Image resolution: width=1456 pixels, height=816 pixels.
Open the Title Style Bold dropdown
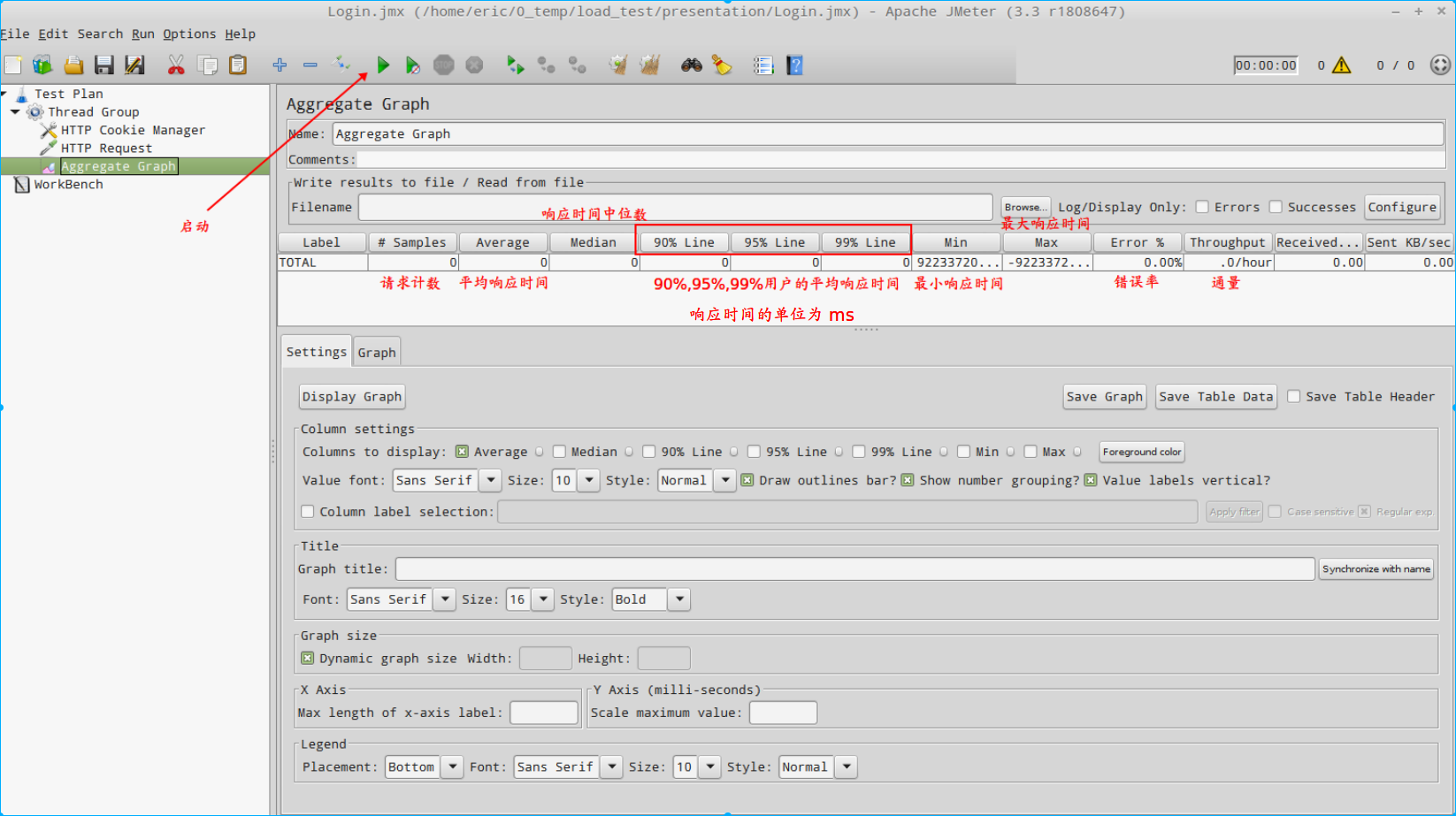pos(679,599)
